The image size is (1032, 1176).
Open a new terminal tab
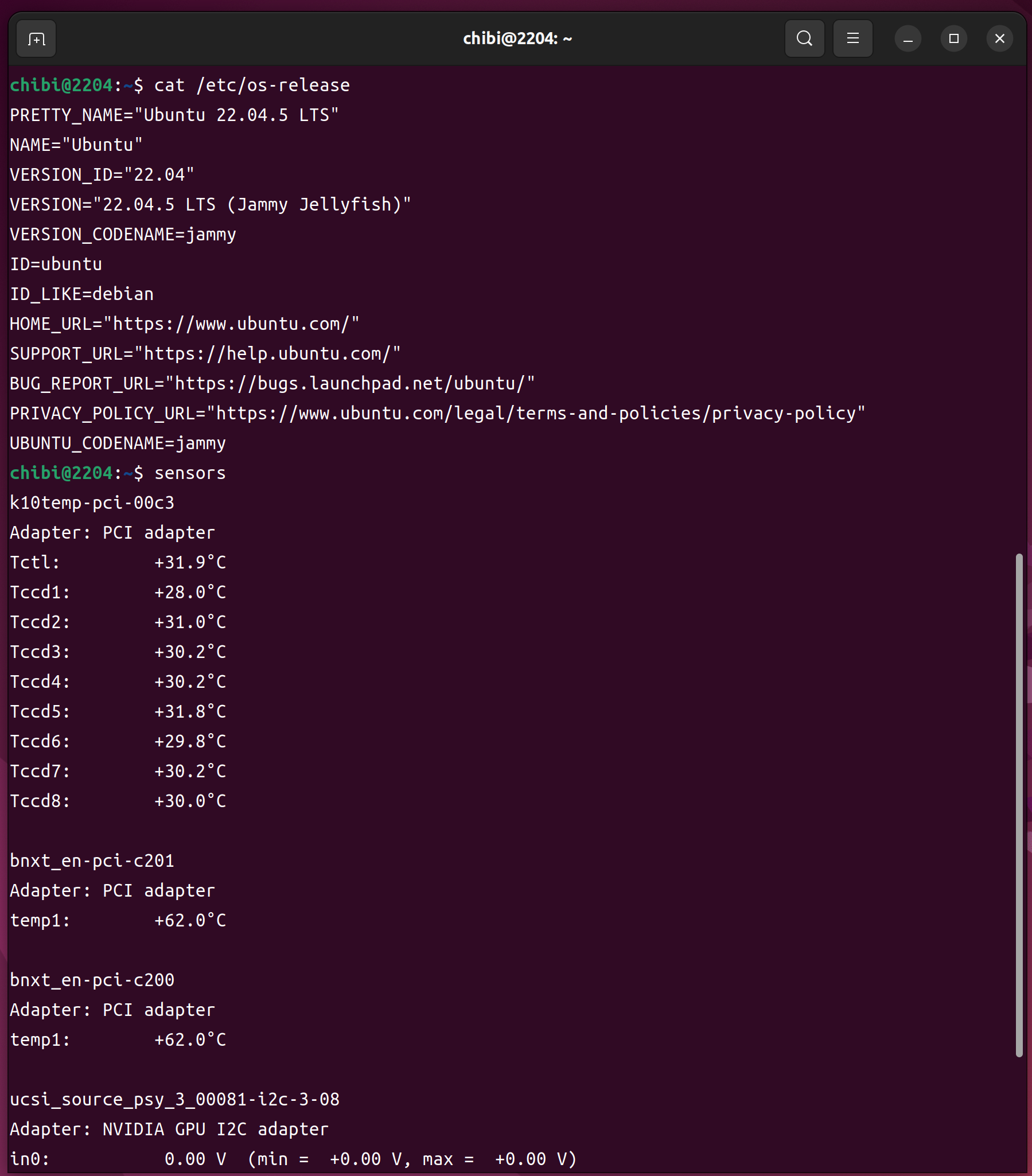tap(36, 39)
